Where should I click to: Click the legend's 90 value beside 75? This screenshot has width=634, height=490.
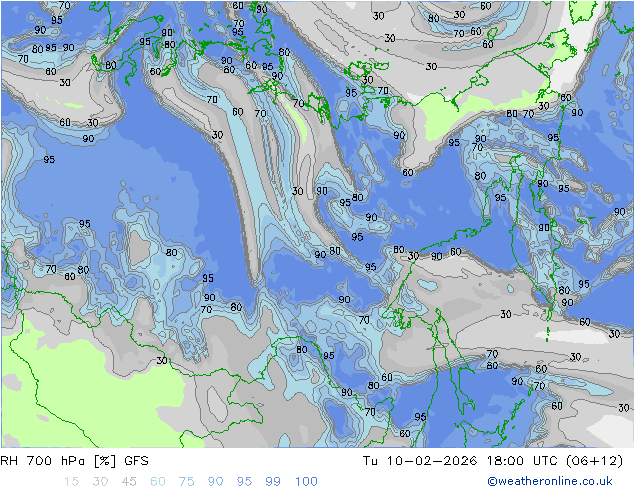click(216, 482)
